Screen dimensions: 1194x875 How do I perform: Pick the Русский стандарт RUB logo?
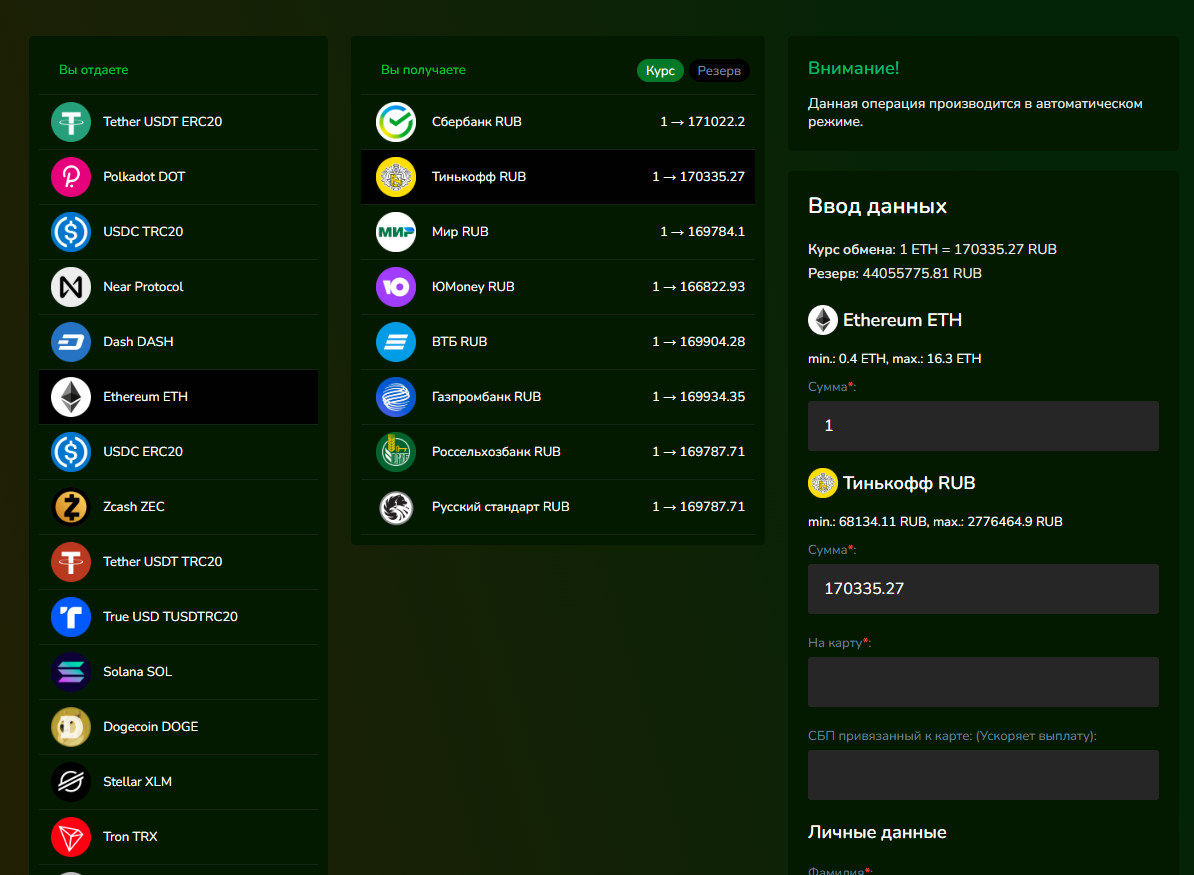point(396,507)
